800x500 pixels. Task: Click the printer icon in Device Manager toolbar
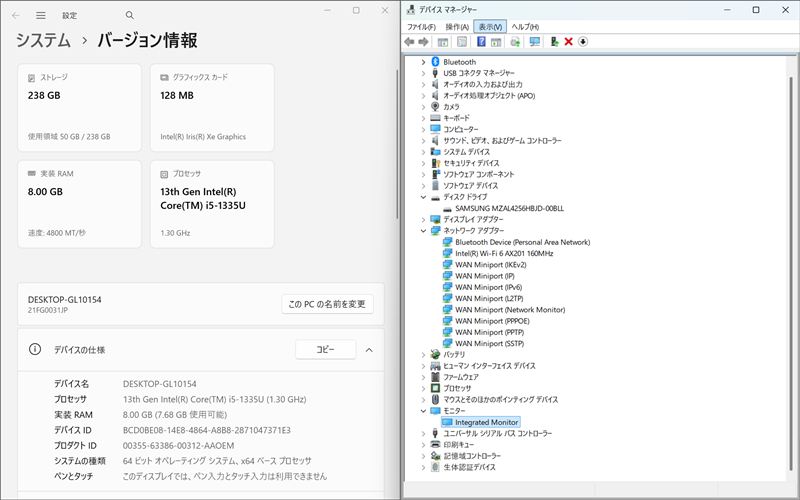(x=515, y=42)
